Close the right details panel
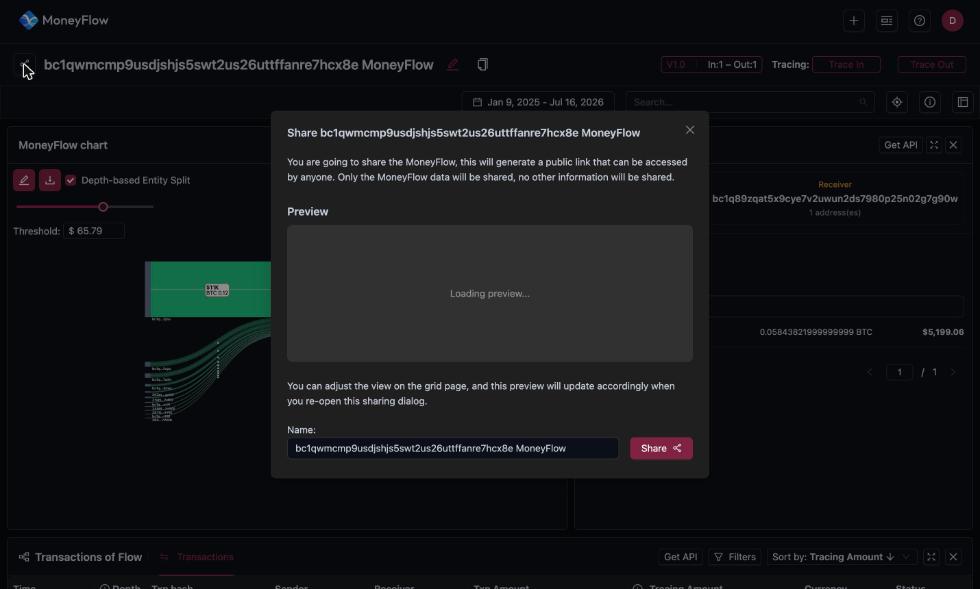The height and width of the screenshot is (589, 980). (x=953, y=145)
